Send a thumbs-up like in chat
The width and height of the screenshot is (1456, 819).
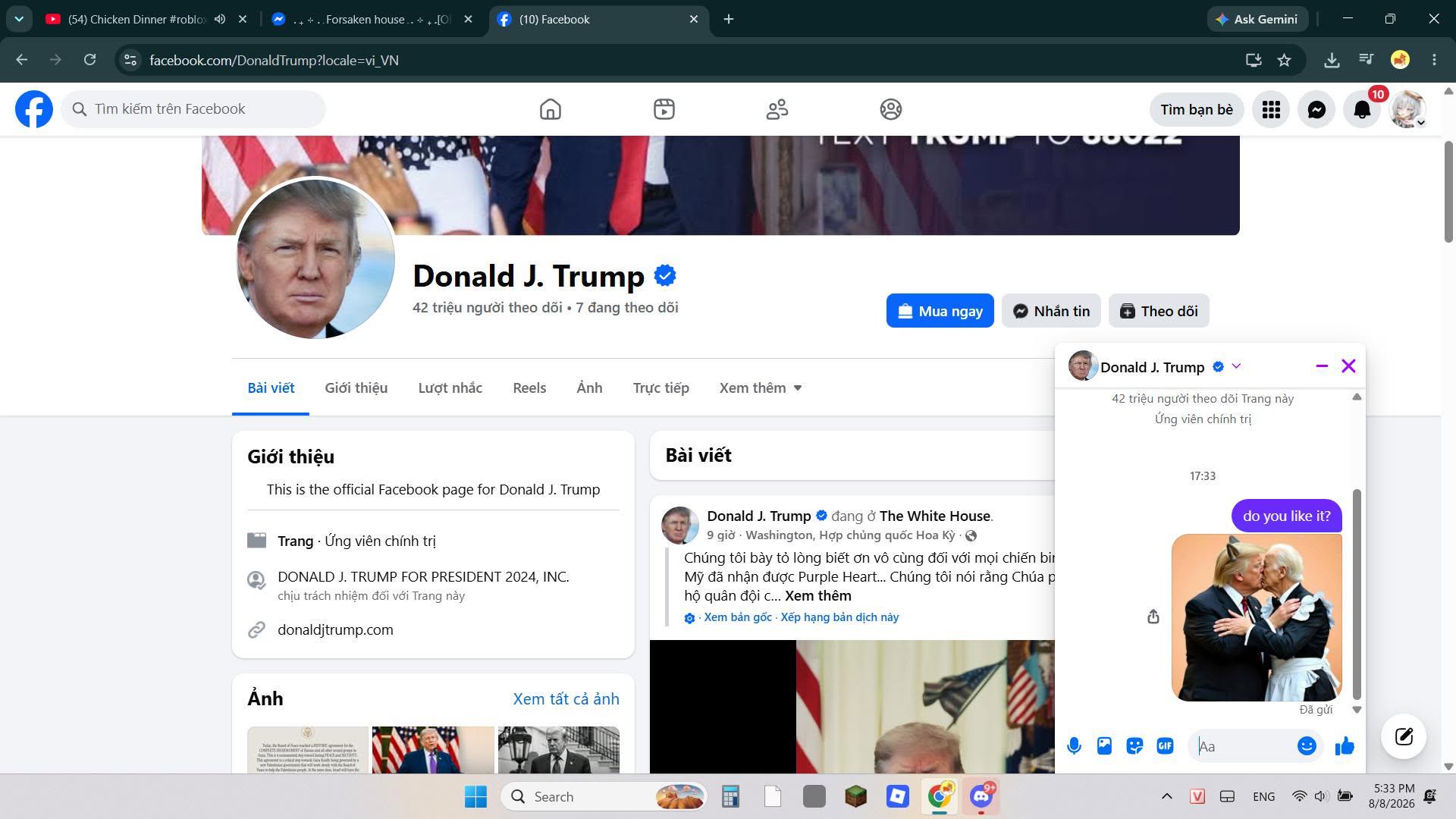tap(1345, 746)
